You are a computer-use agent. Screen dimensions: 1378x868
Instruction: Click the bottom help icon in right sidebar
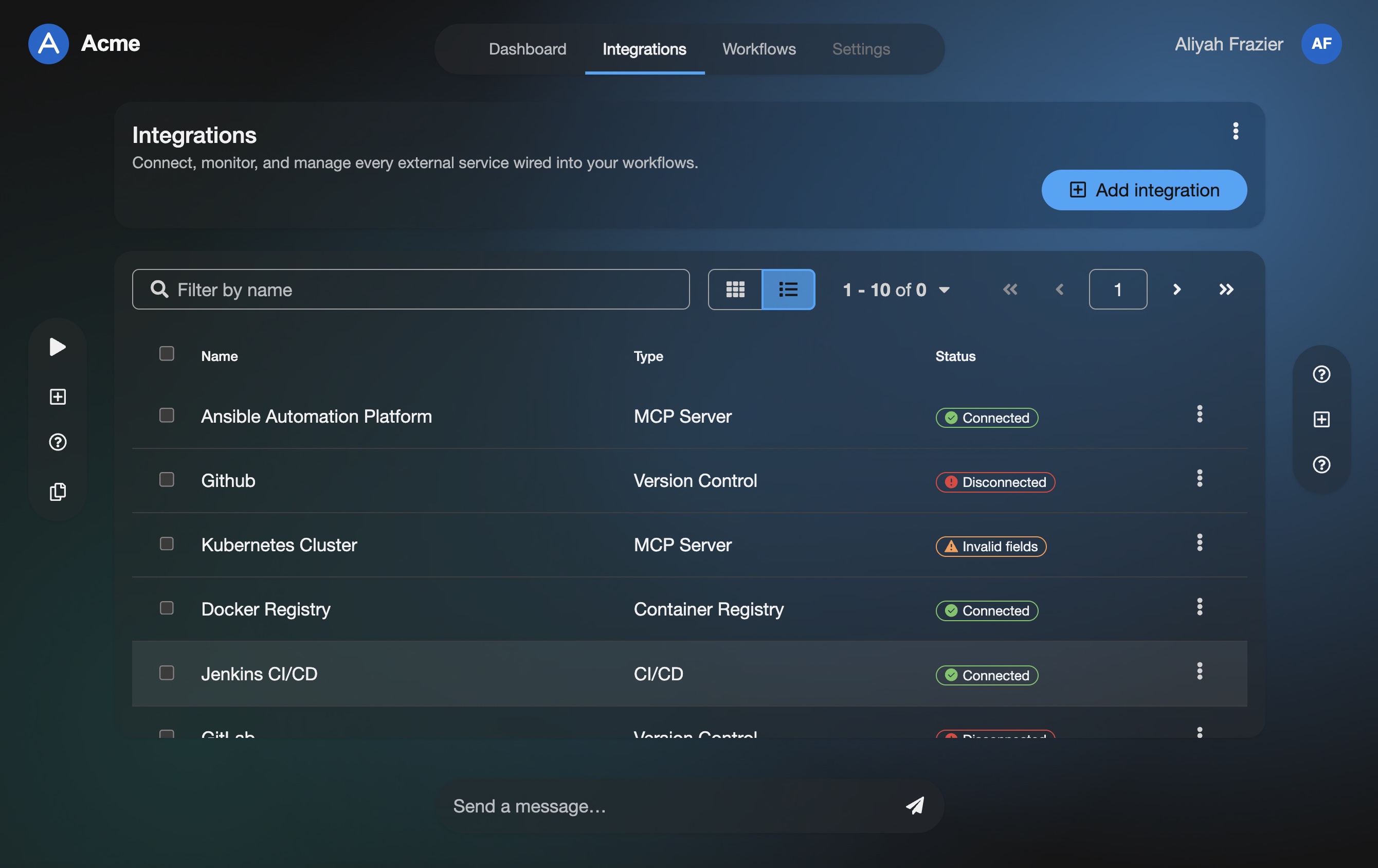[x=1321, y=465]
